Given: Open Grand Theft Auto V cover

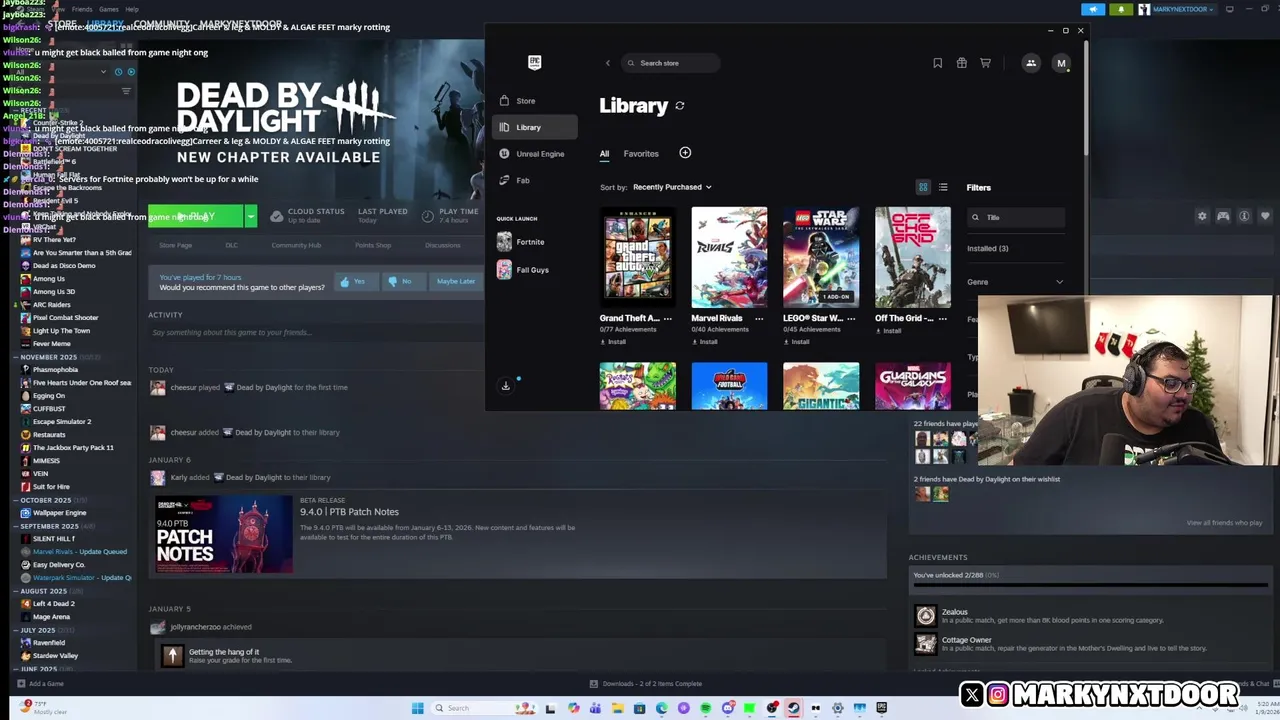Looking at the screenshot, I should click(637, 257).
